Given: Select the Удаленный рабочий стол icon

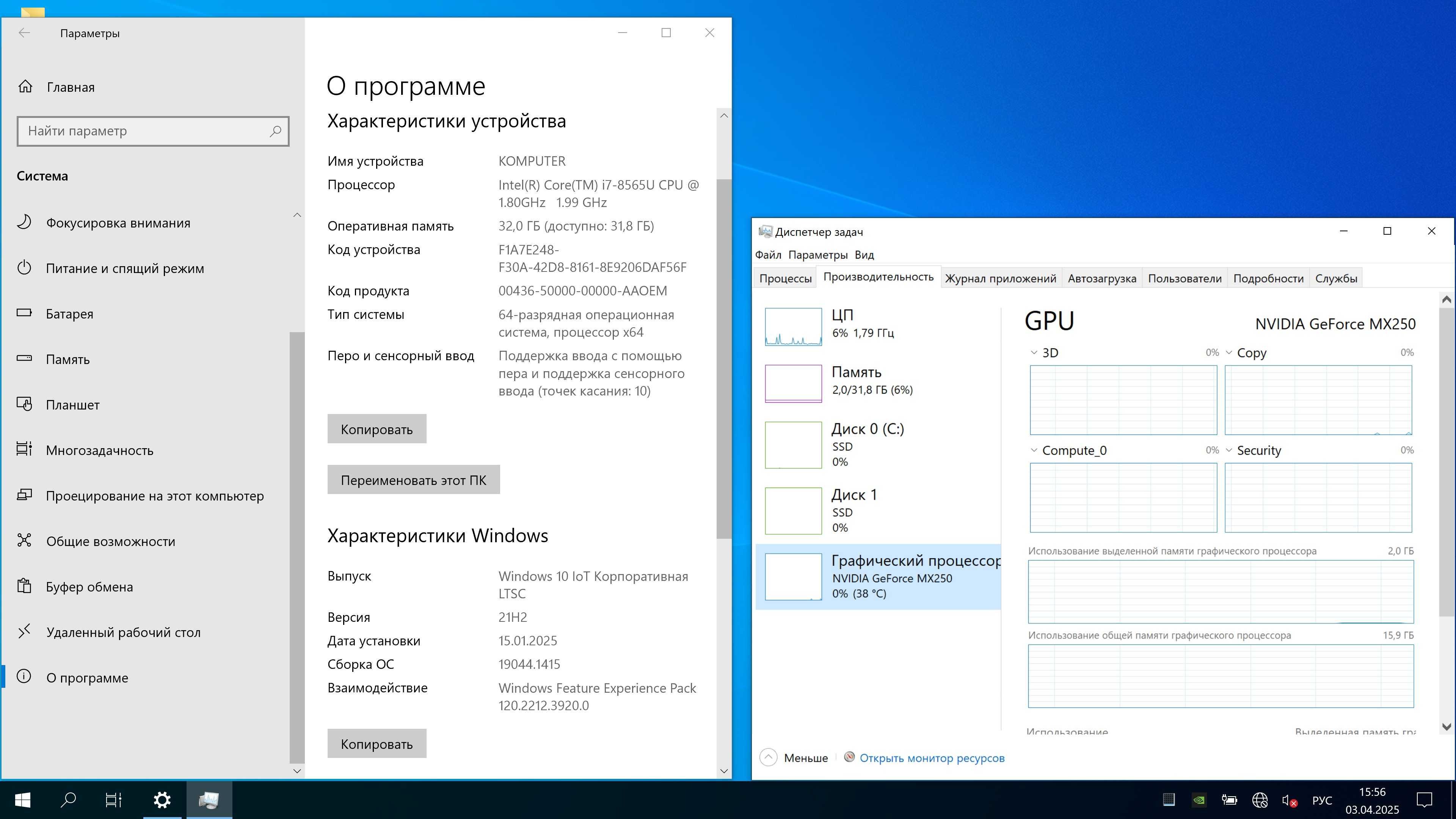Looking at the screenshot, I should 24,631.
